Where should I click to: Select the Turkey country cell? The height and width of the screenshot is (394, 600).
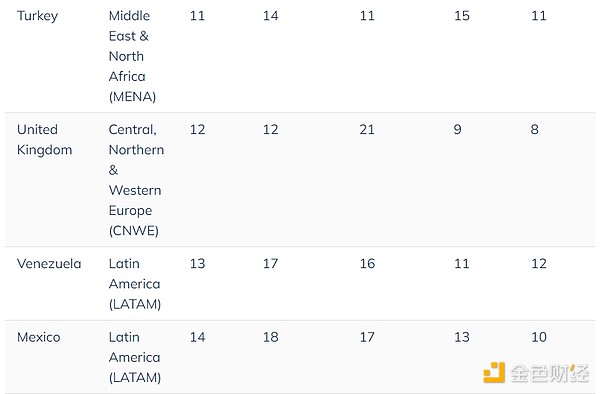38,16
